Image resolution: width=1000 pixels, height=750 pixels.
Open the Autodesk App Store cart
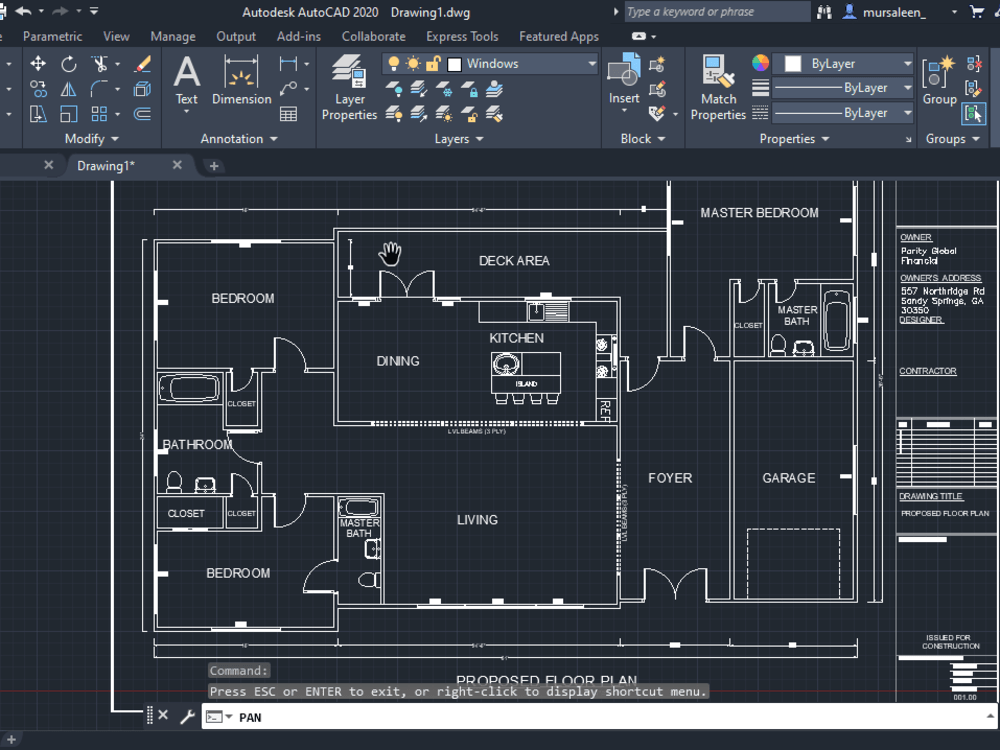click(x=976, y=11)
